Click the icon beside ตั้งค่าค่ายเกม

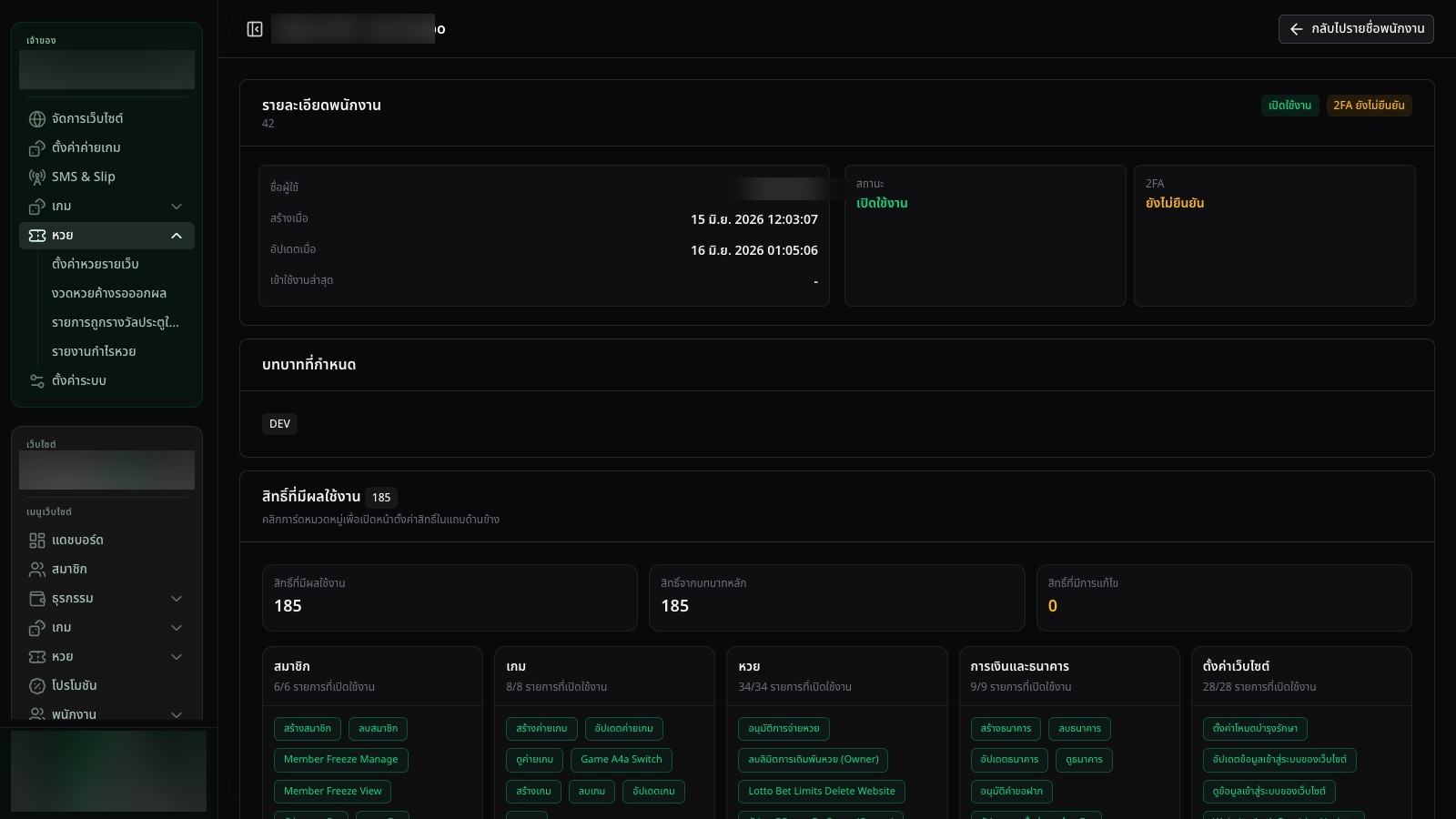[37, 147]
